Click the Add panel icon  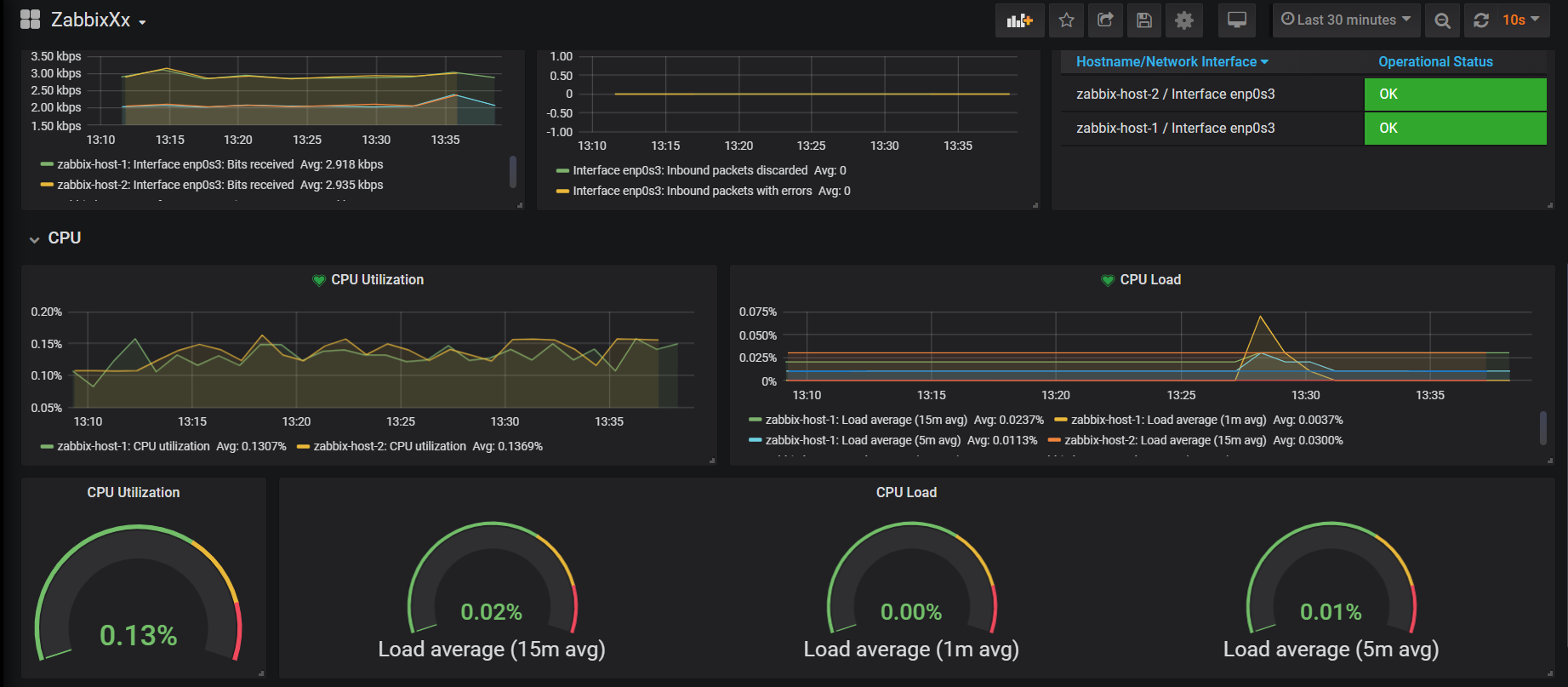click(x=1019, y=20)
